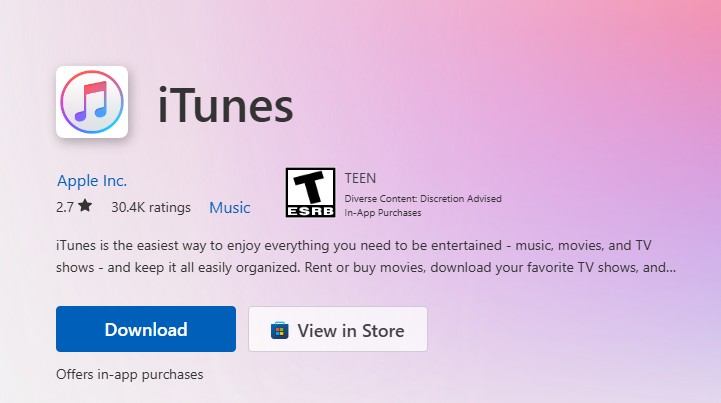Click the ESRB Teen rating badge
This screenshot has height=403, width=721.
310,193
